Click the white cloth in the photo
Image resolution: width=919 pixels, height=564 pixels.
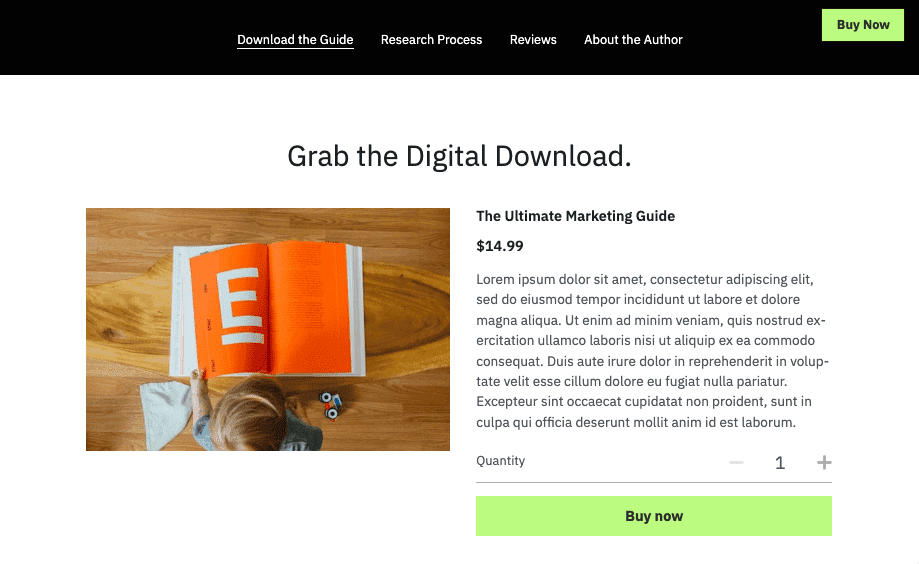point(165,413)
